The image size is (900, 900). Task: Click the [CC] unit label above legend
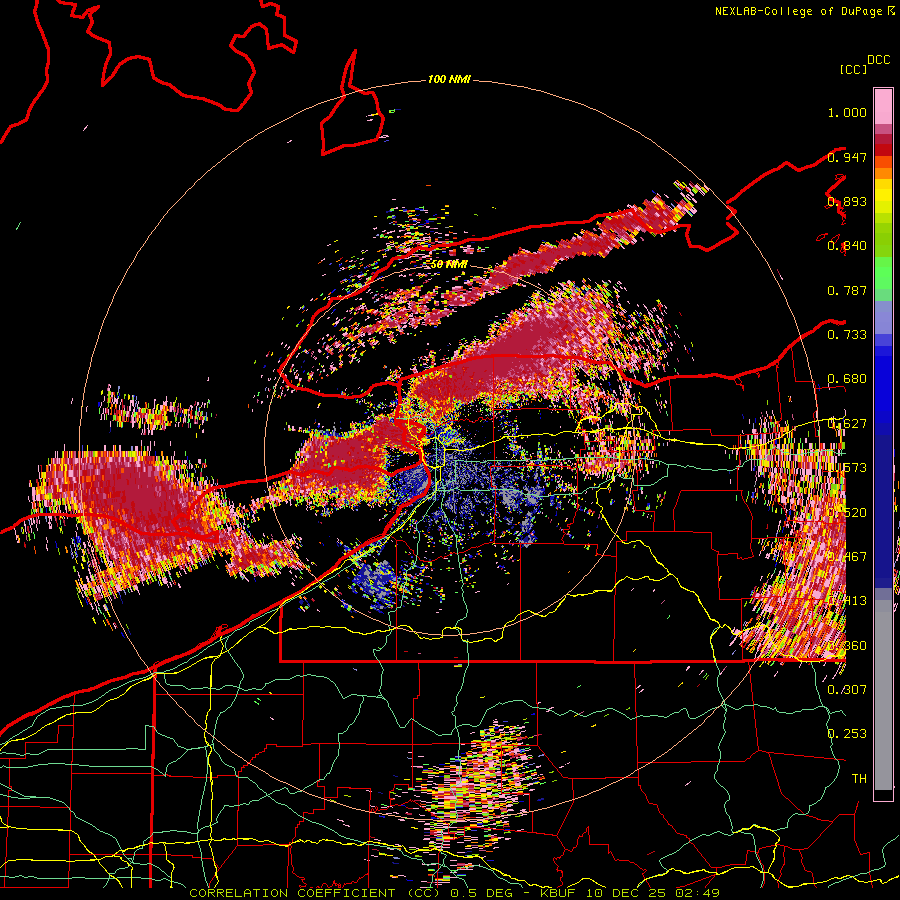point(853,69)
